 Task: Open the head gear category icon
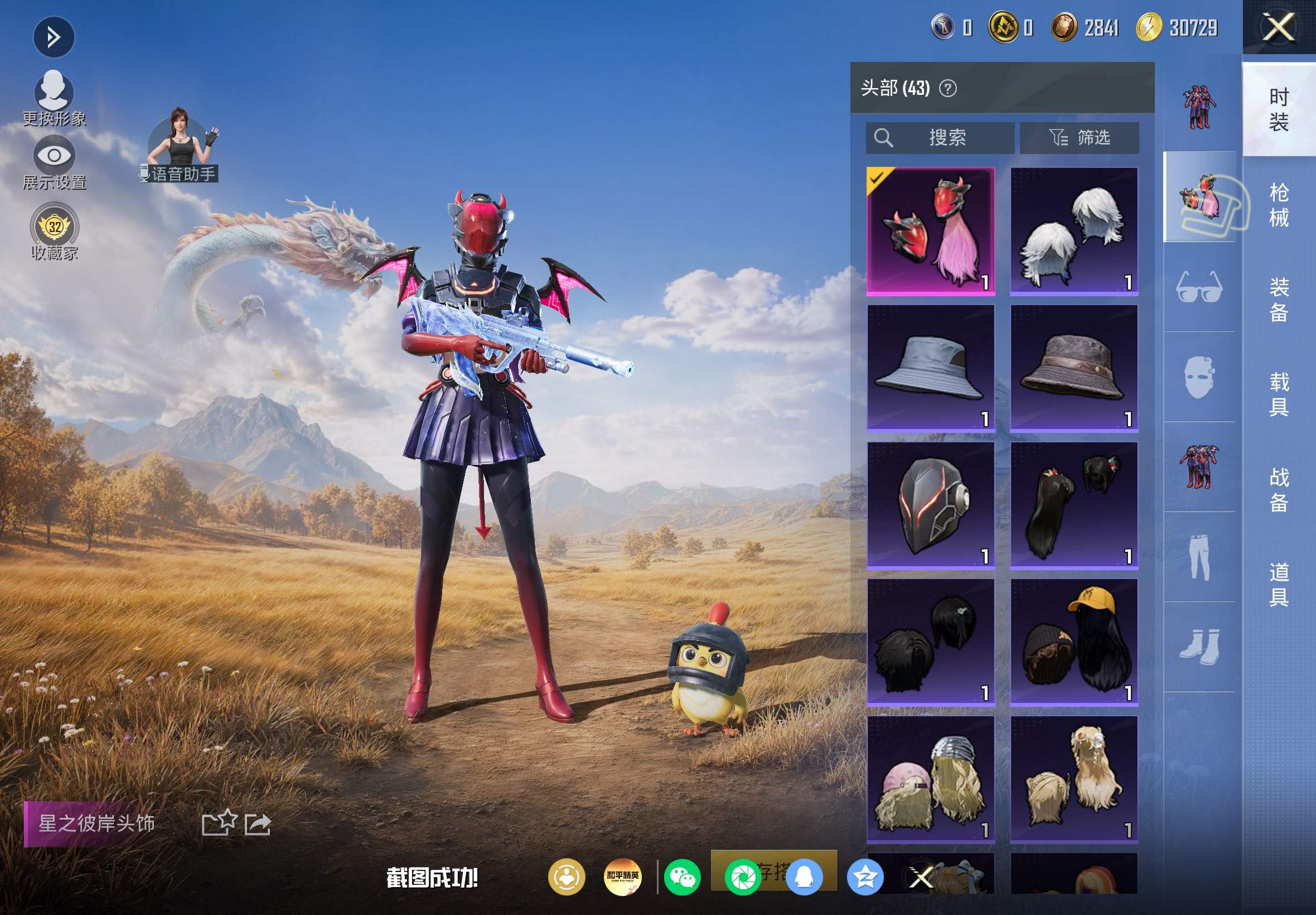[x=1198, y=196]
